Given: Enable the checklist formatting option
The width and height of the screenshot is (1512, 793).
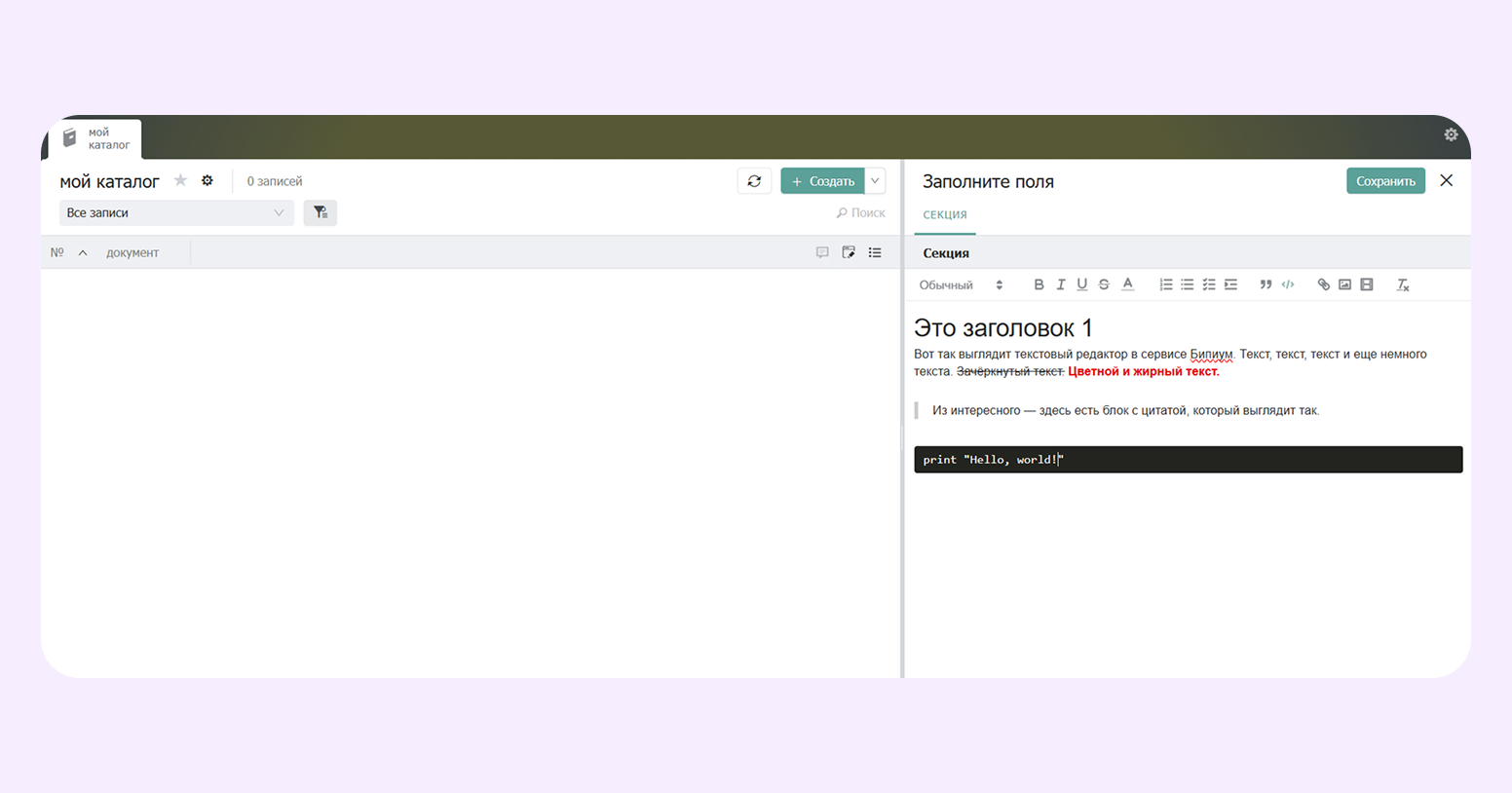Looking at the screenshot, I should point(1209,283).
